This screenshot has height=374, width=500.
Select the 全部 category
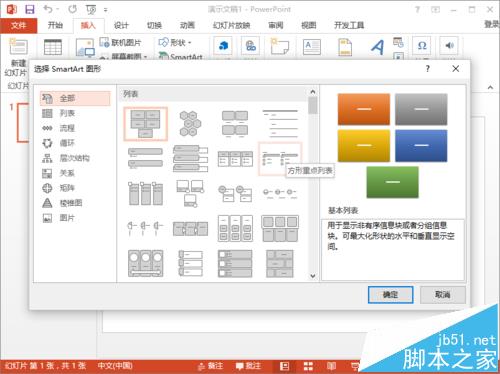pyautogui.click(x=75, y=98)
